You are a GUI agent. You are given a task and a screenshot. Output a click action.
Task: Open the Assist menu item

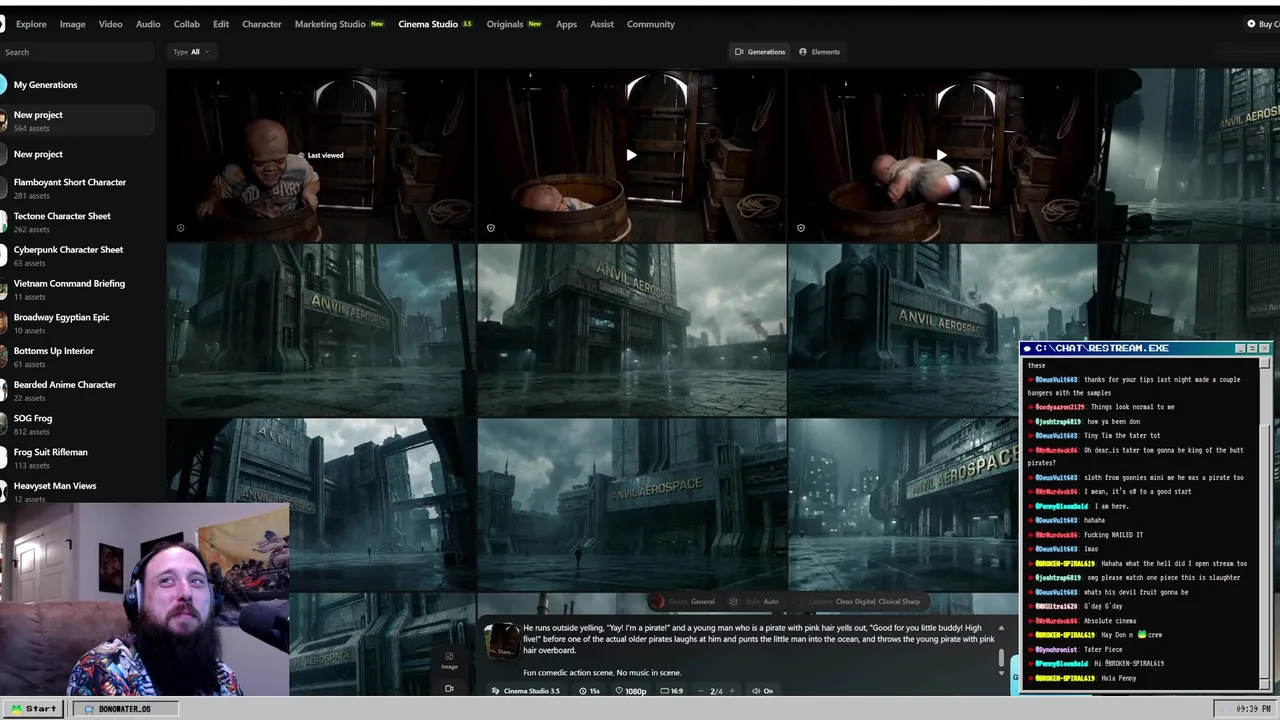coord(602,24)
